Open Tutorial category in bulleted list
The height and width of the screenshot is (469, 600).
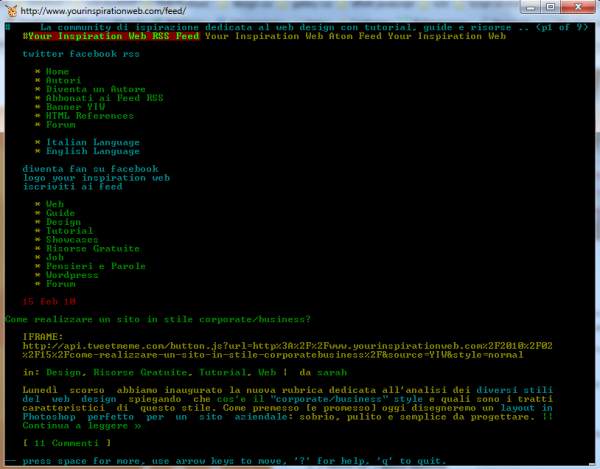70,231
